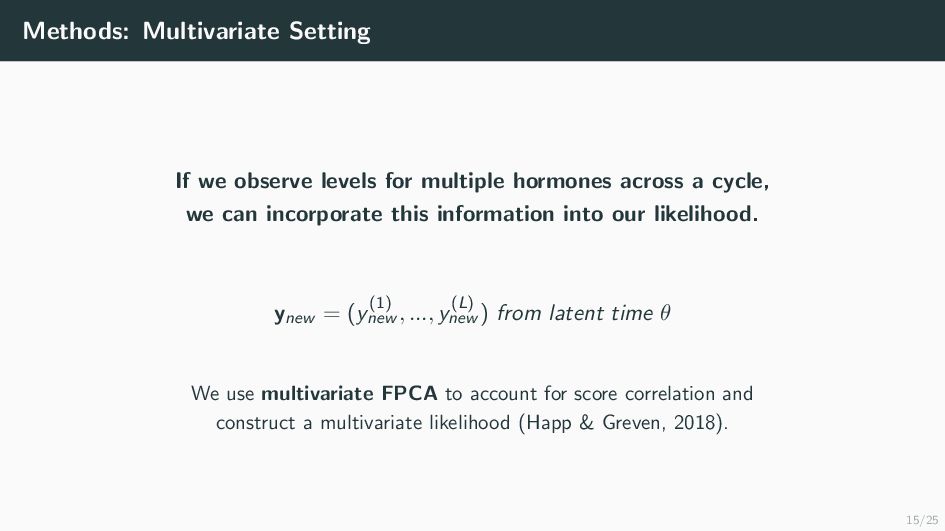This screenshot has height=531, width=945.
Task: Click the phrase 'construct a multivariate likelihood'
Action: pyautogui.click(x=364, y=423)
